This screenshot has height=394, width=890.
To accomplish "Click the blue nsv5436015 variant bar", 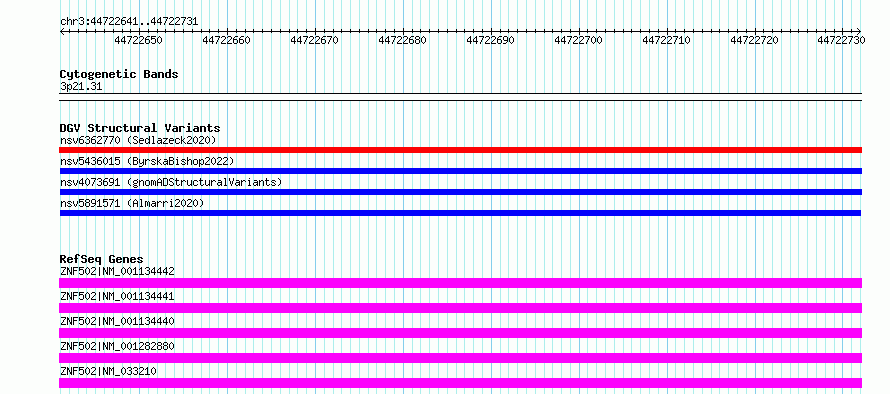I will pyautogui.click(x=460, y=171).
